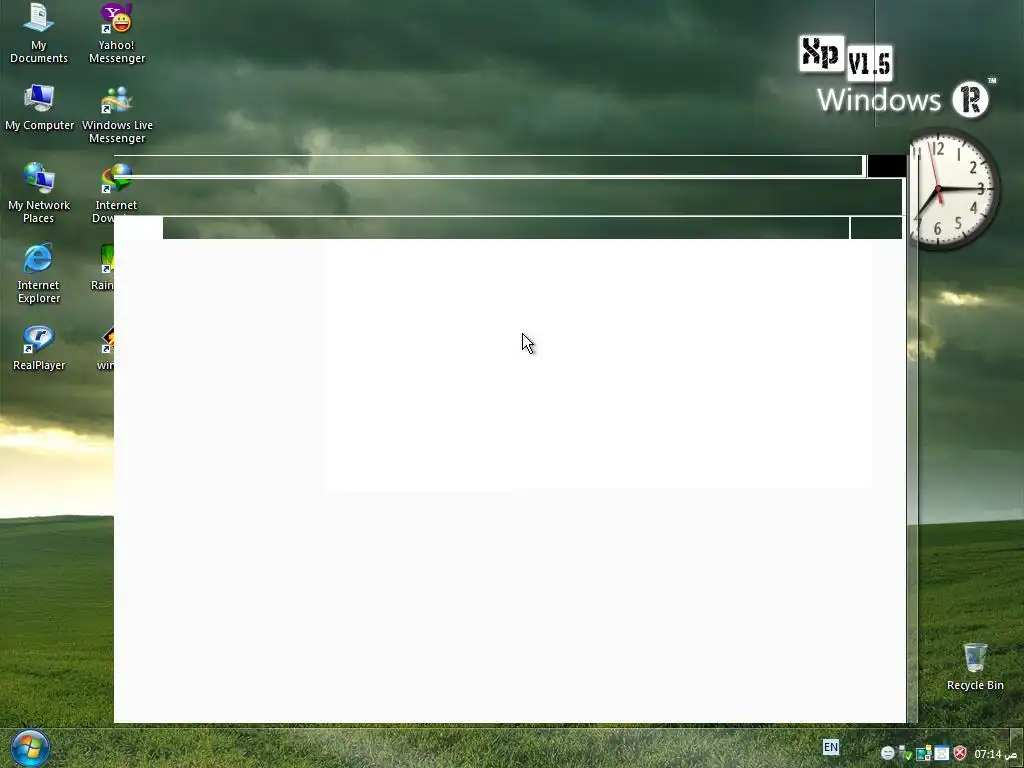Select the RealPlayer desktop icon
1024x768 pixels.
39,348
